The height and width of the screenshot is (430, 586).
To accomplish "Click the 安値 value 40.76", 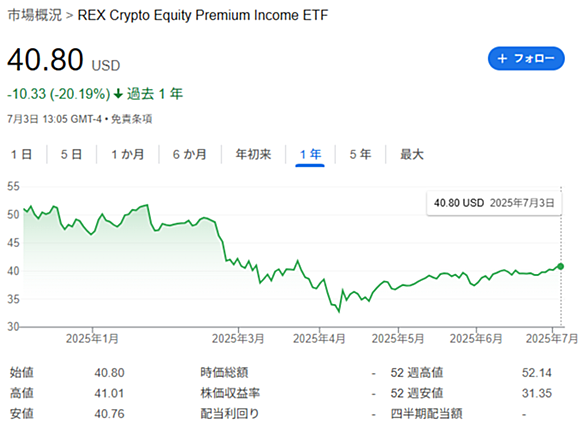I will pos(109,414).
